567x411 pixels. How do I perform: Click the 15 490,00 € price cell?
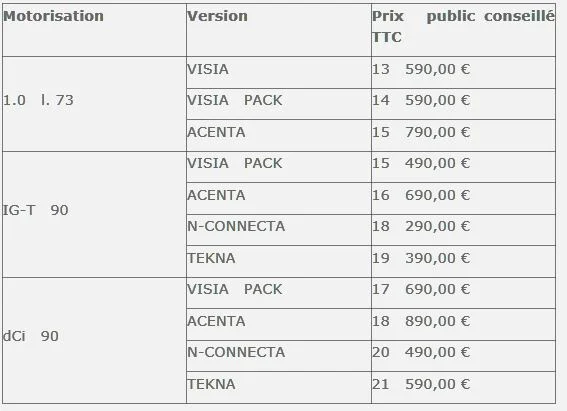(464, 167)
